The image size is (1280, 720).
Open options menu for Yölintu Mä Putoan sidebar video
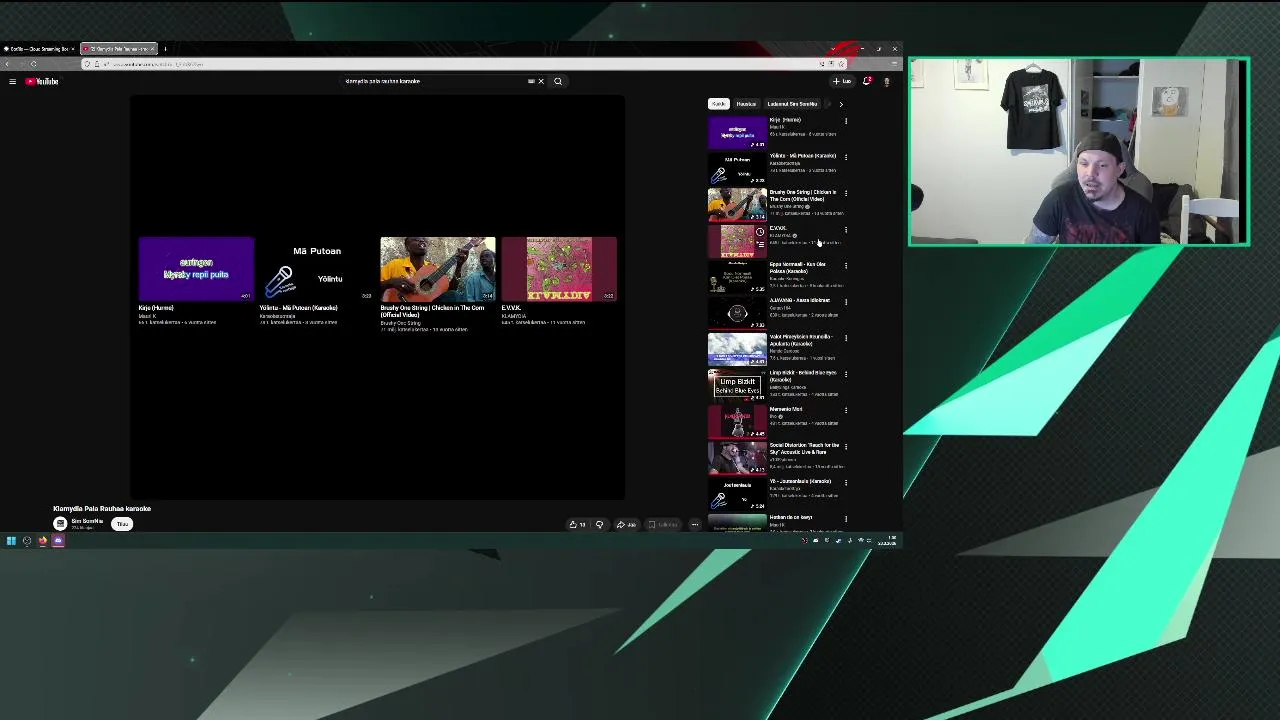[845, 157]
